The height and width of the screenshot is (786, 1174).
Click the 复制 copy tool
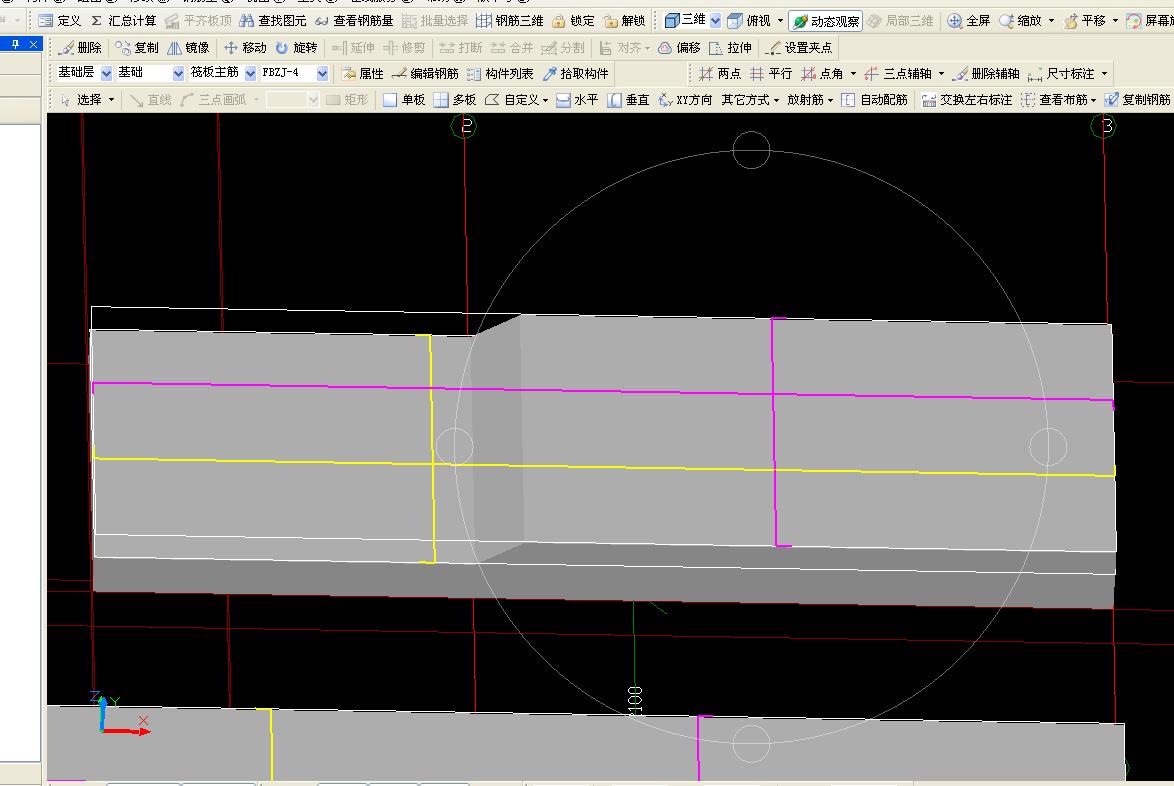pyautogui.click(x=136, y=48)
